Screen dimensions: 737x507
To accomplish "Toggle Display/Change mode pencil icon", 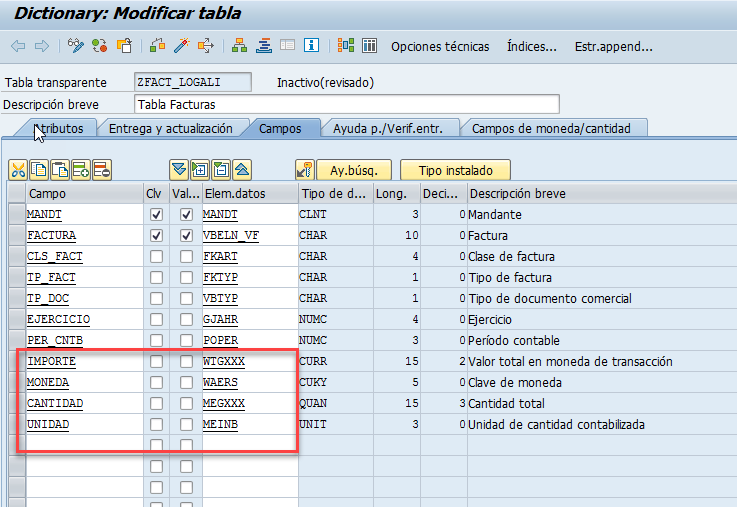I will 76,46.
